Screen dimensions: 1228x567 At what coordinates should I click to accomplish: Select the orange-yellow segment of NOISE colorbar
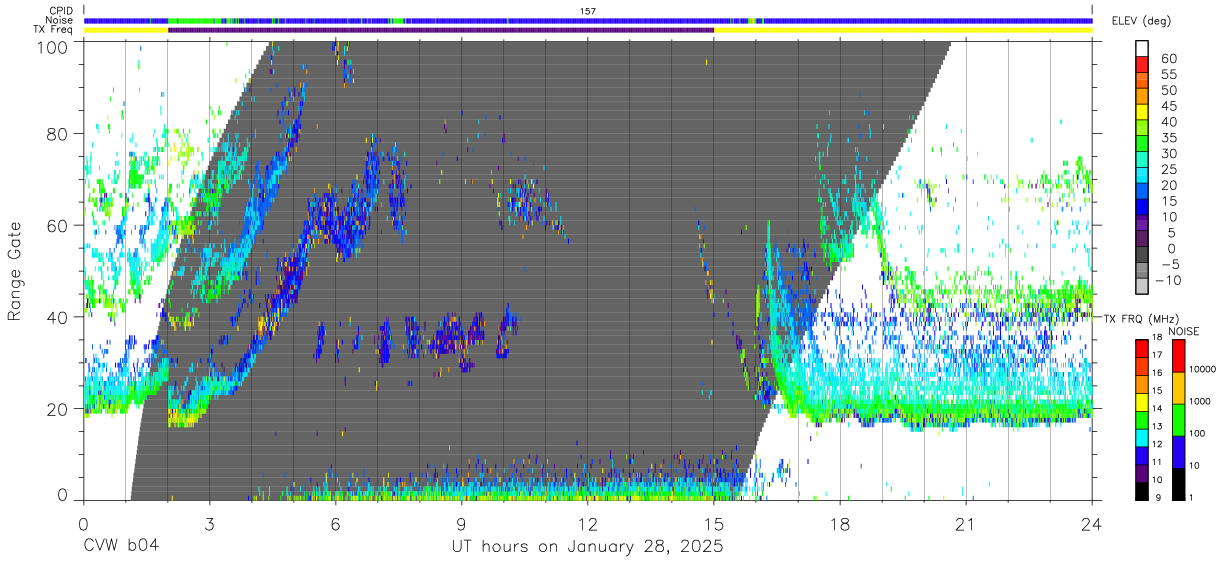[1178, 388]
